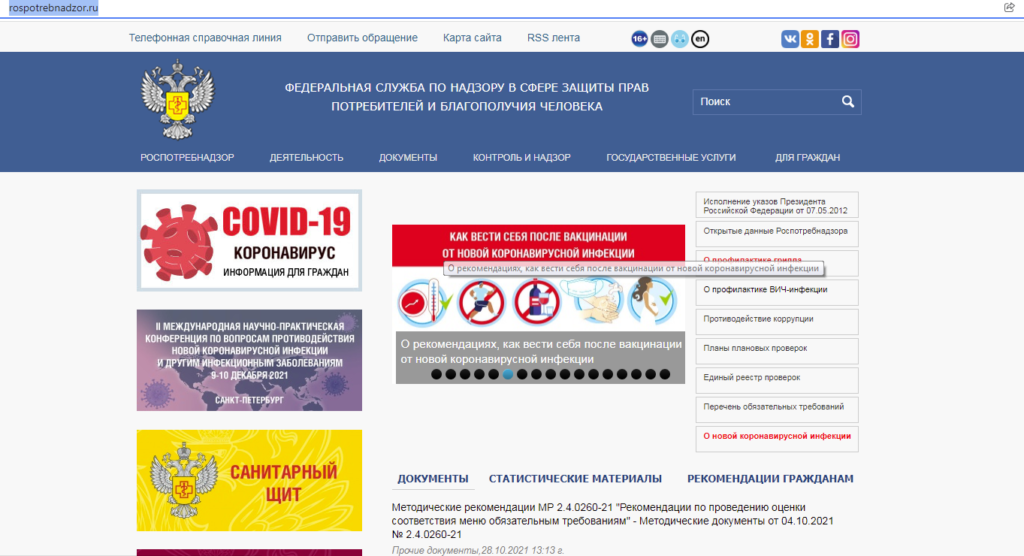The height and width of the screenshot is (556, 1024).
Task: Open the yellow Санитарный щит banner
Action: point(249,480)
